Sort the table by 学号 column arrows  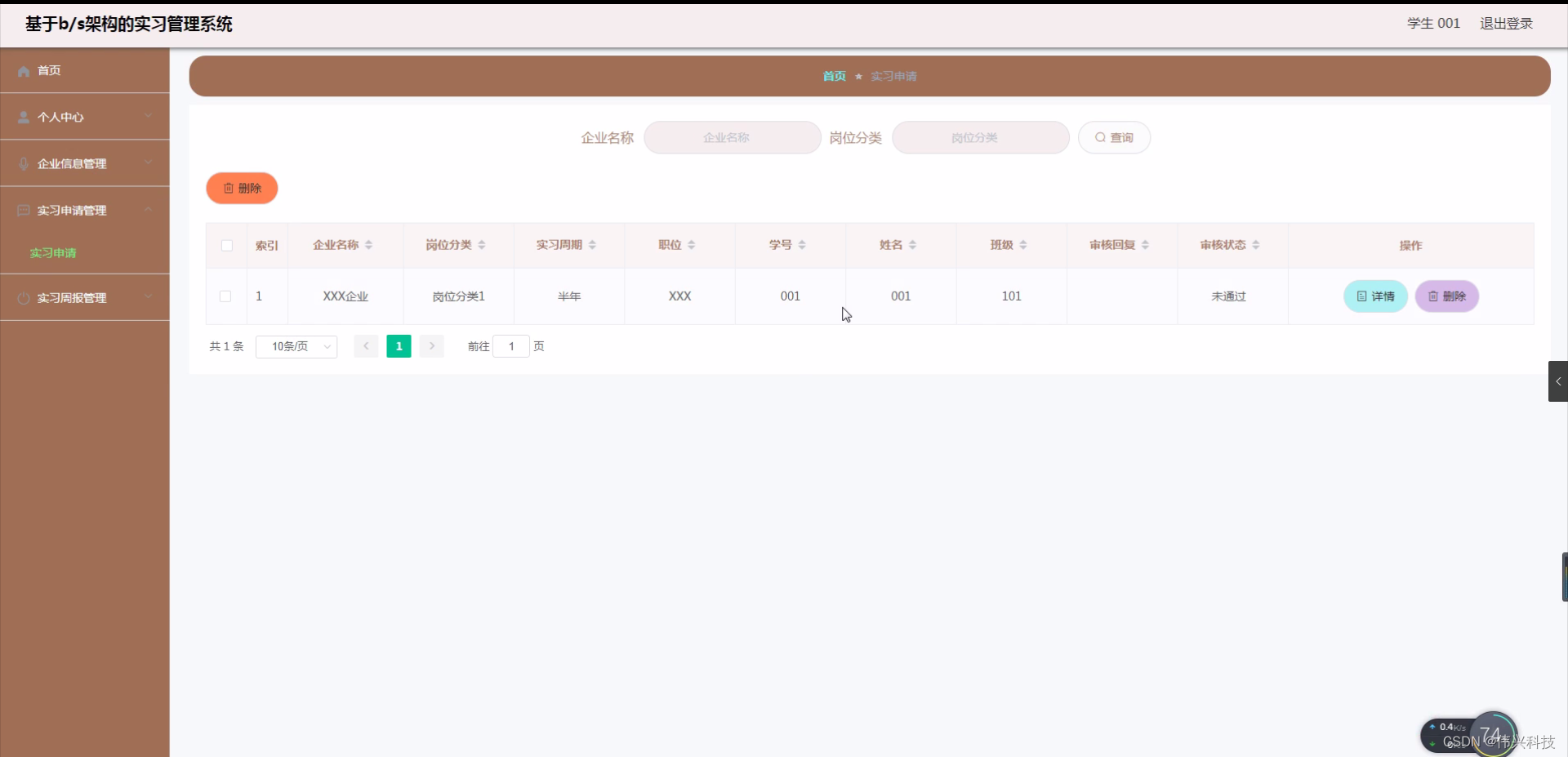click(804, 244)
